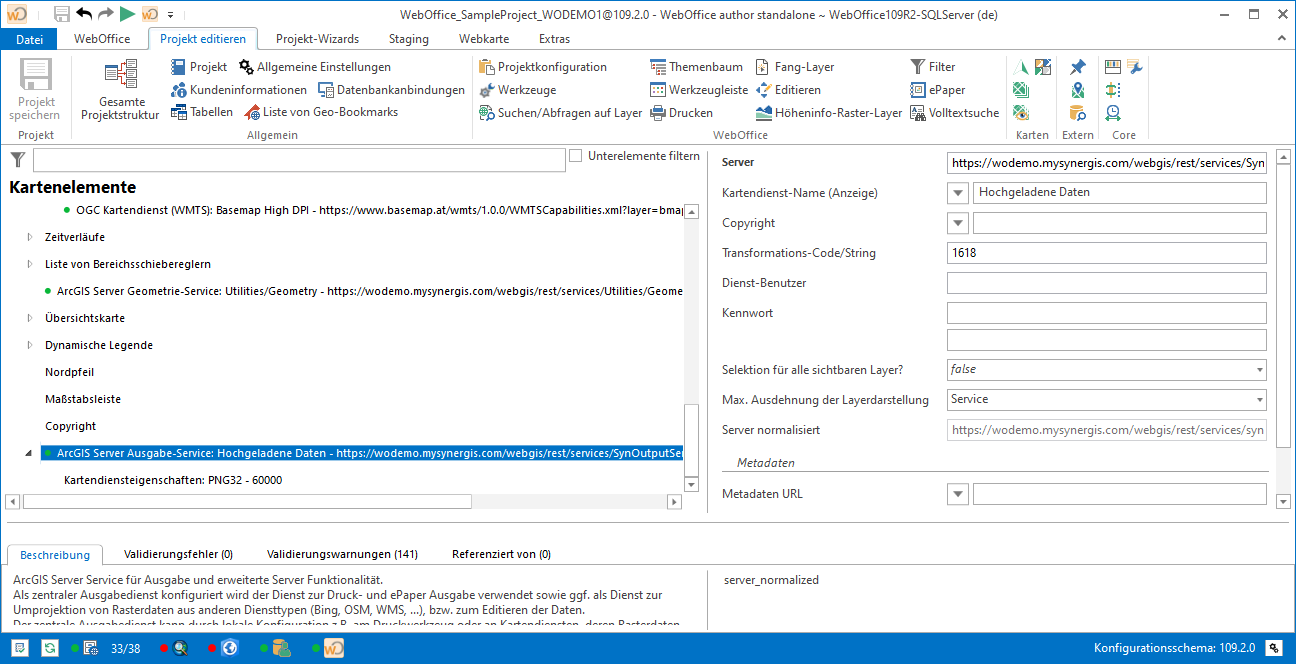The height and width of the screenshot is (664, 1296).
Task: Click inside the Transformations-Code/String input field
Action: 1100,252
